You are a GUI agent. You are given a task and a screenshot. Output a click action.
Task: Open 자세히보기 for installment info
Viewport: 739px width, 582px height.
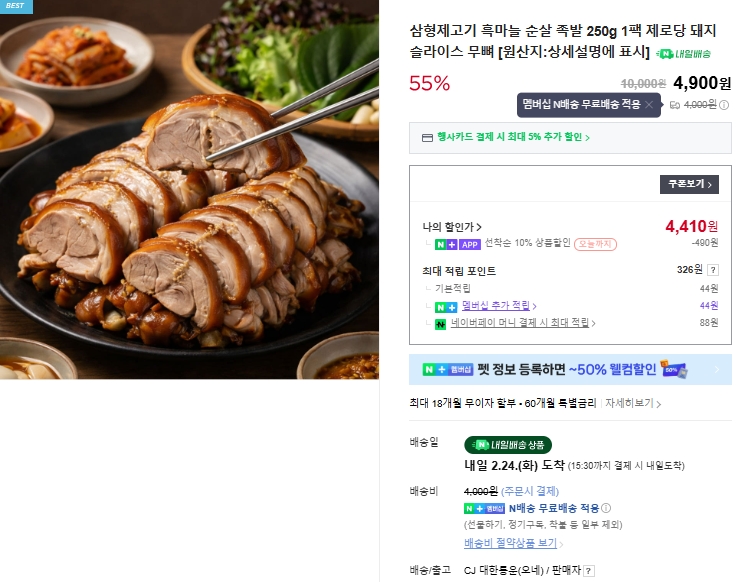632,403
